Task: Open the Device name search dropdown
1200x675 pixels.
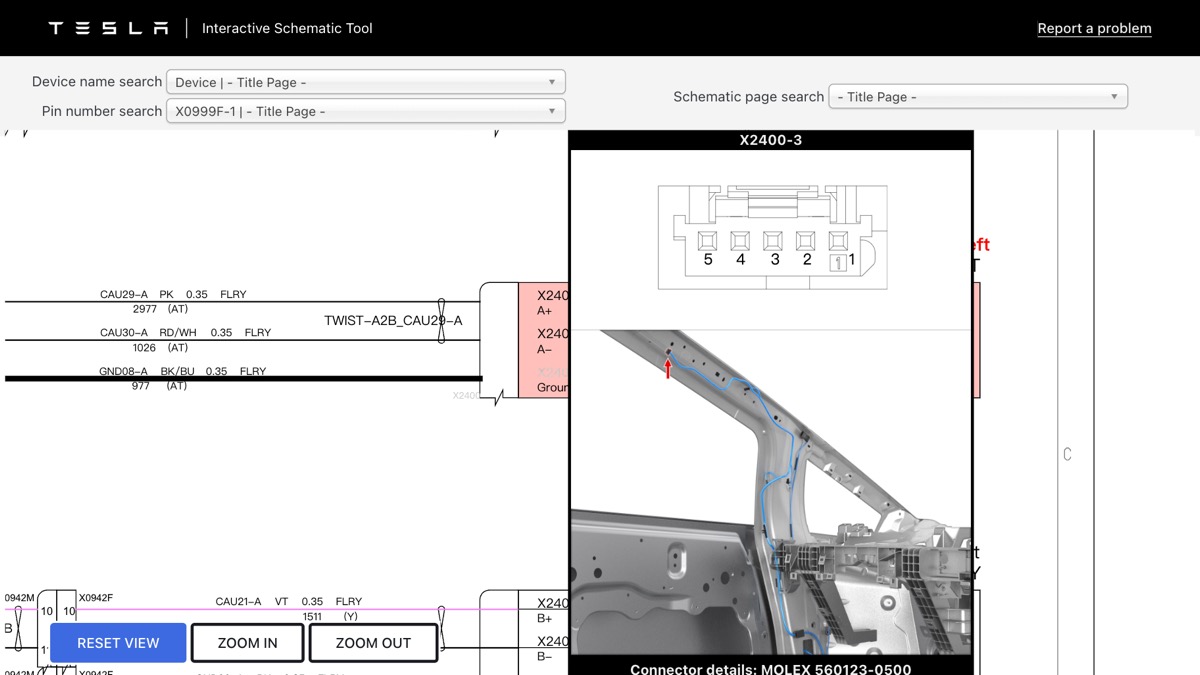Action: tap(365, 82)
